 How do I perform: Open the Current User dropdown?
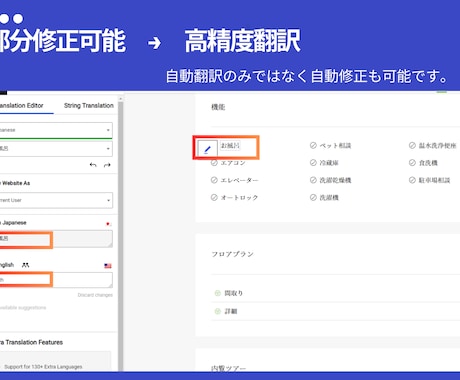tap(55, 200)
